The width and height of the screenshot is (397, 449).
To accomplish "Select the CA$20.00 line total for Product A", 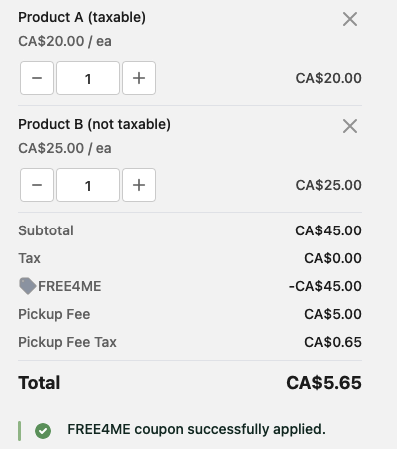I will (328, 78).
